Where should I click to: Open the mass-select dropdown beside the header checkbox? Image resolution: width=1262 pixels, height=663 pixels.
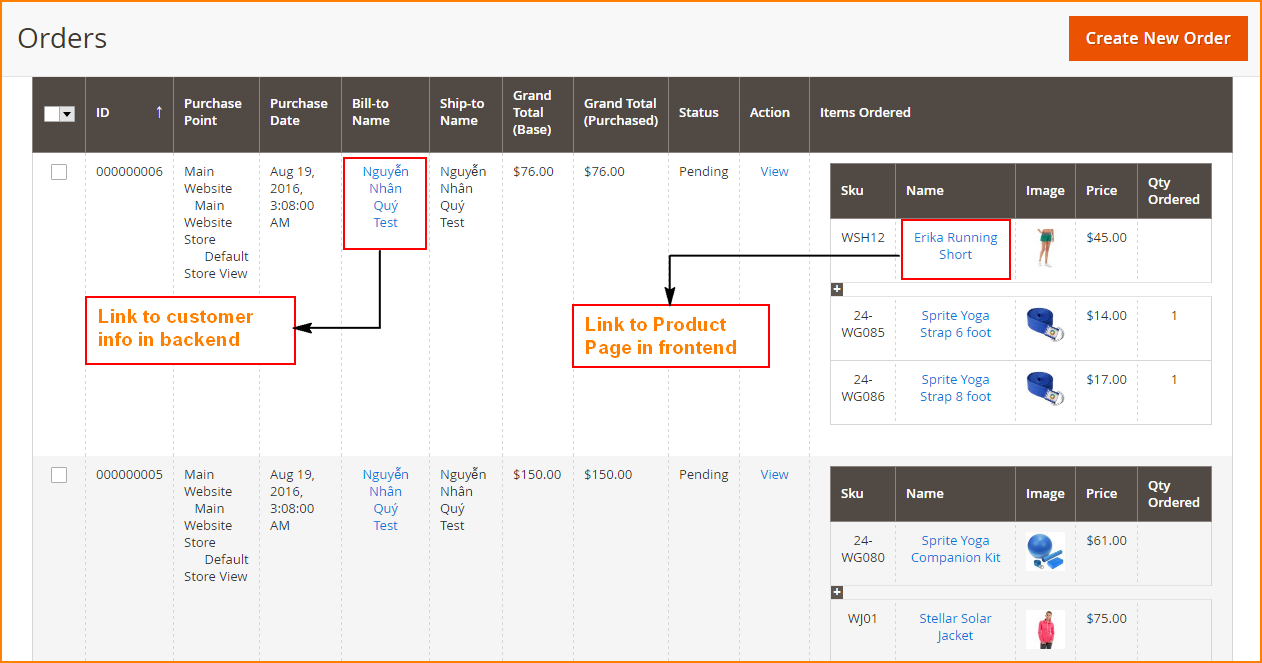pos(67,113)
